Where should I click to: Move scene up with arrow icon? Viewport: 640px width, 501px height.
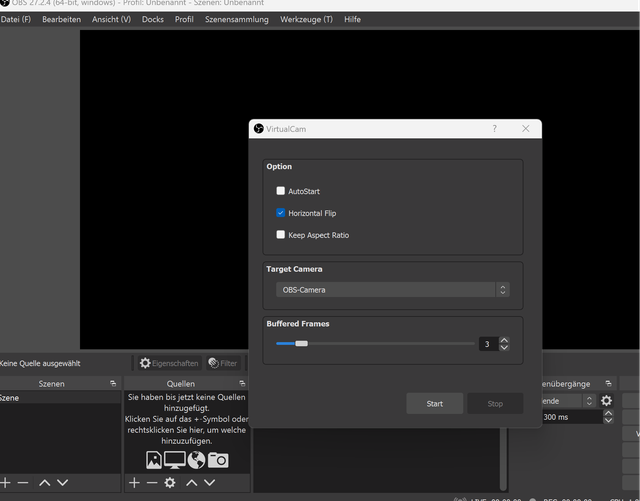point(44,483)
